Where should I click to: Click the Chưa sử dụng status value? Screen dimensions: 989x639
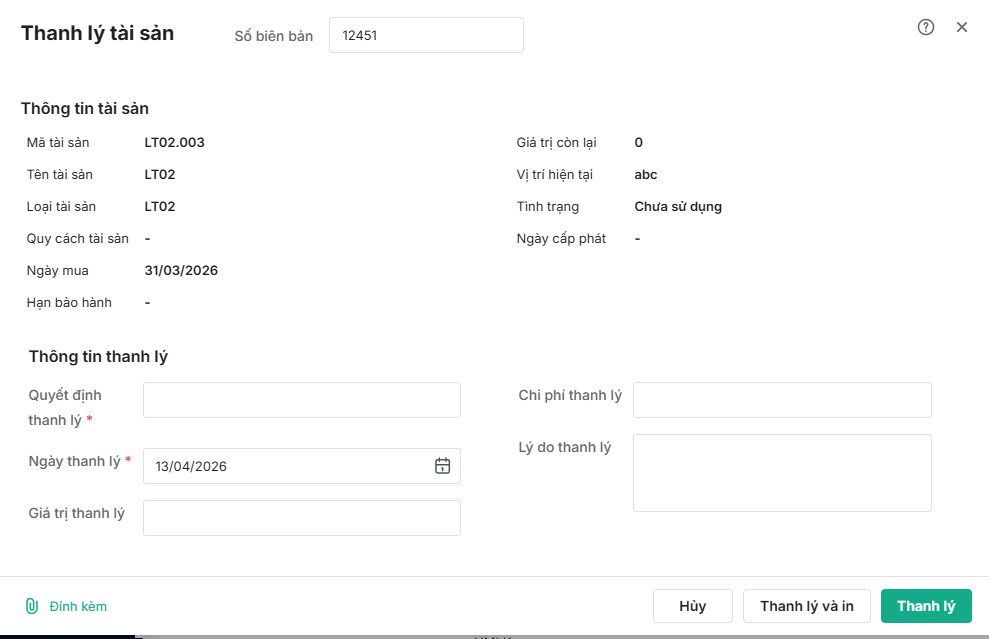pos(678,207)
